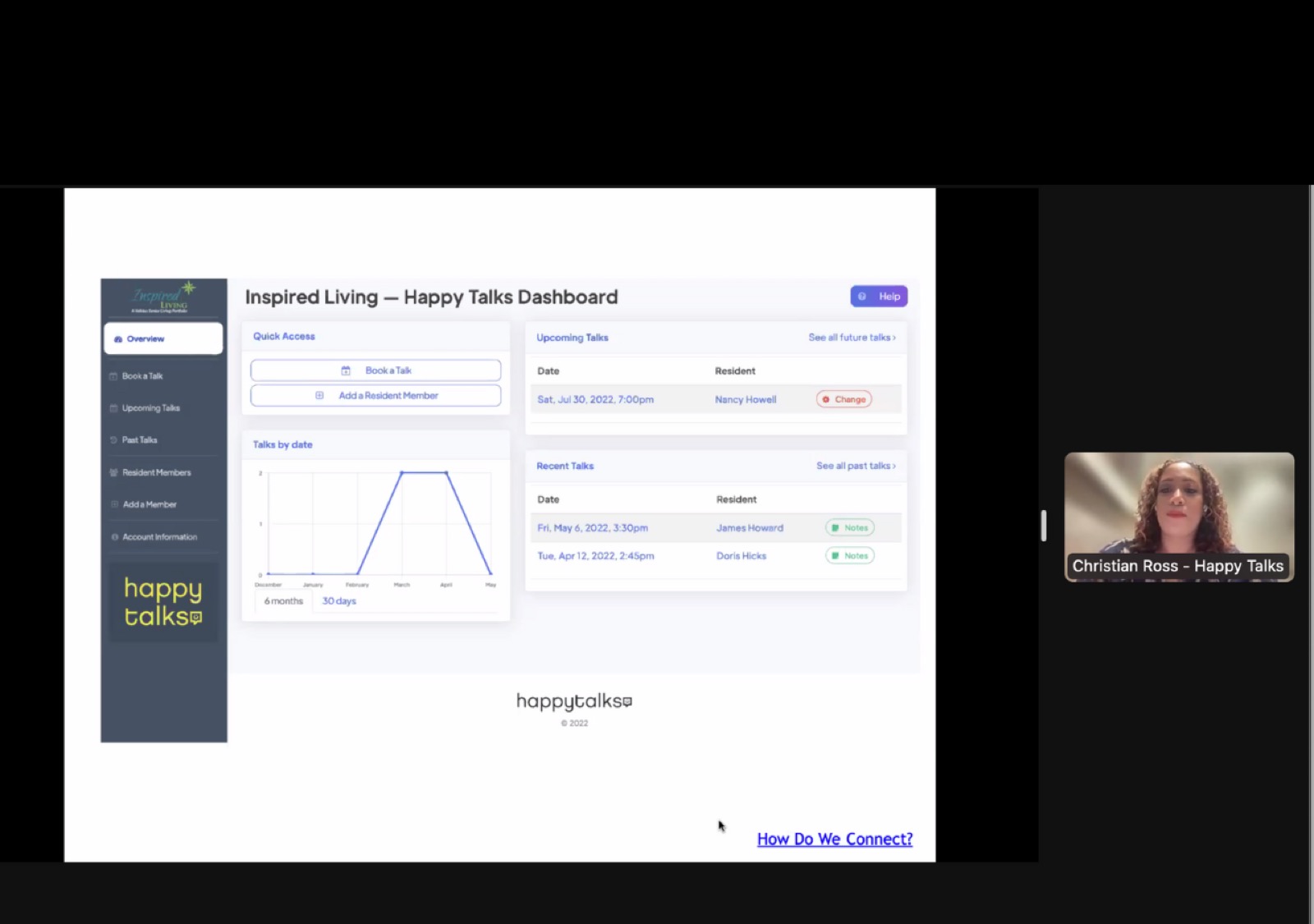Click the panel divider handle beside shared screen
Image resolution: width=1314 pixels, height=924 pixels.
click(x=1044, y=526)
